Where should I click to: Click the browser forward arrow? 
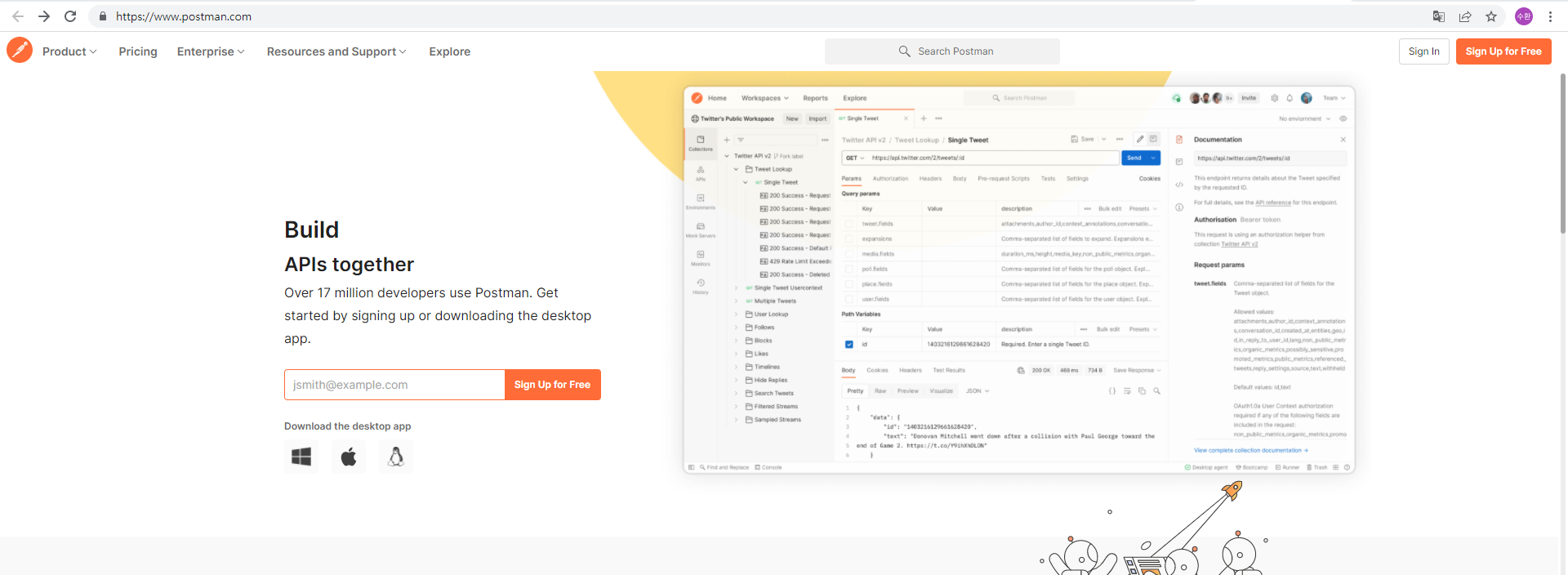[44, 16]
